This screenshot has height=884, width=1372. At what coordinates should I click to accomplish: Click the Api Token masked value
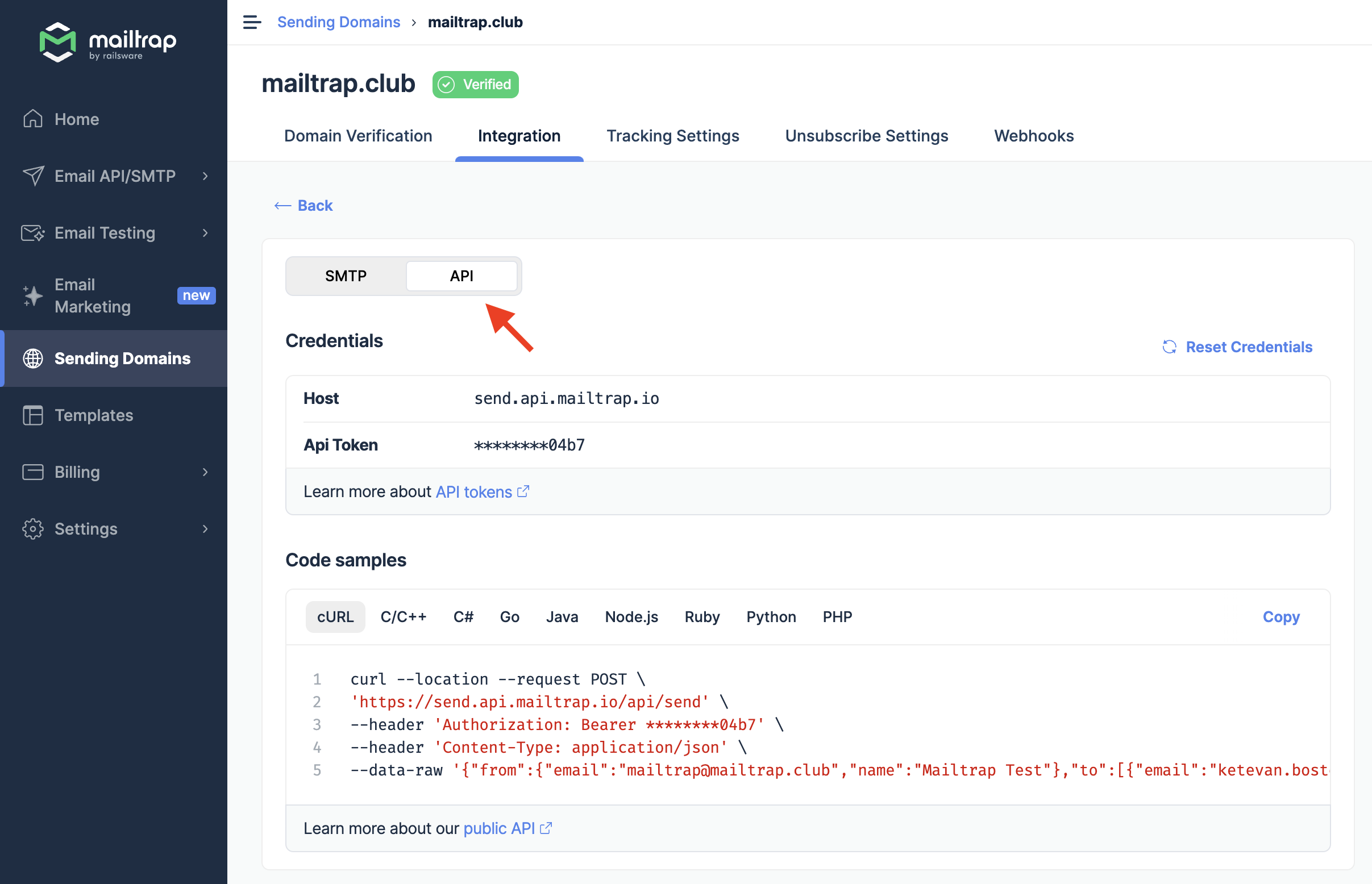[x=529, y=445]
